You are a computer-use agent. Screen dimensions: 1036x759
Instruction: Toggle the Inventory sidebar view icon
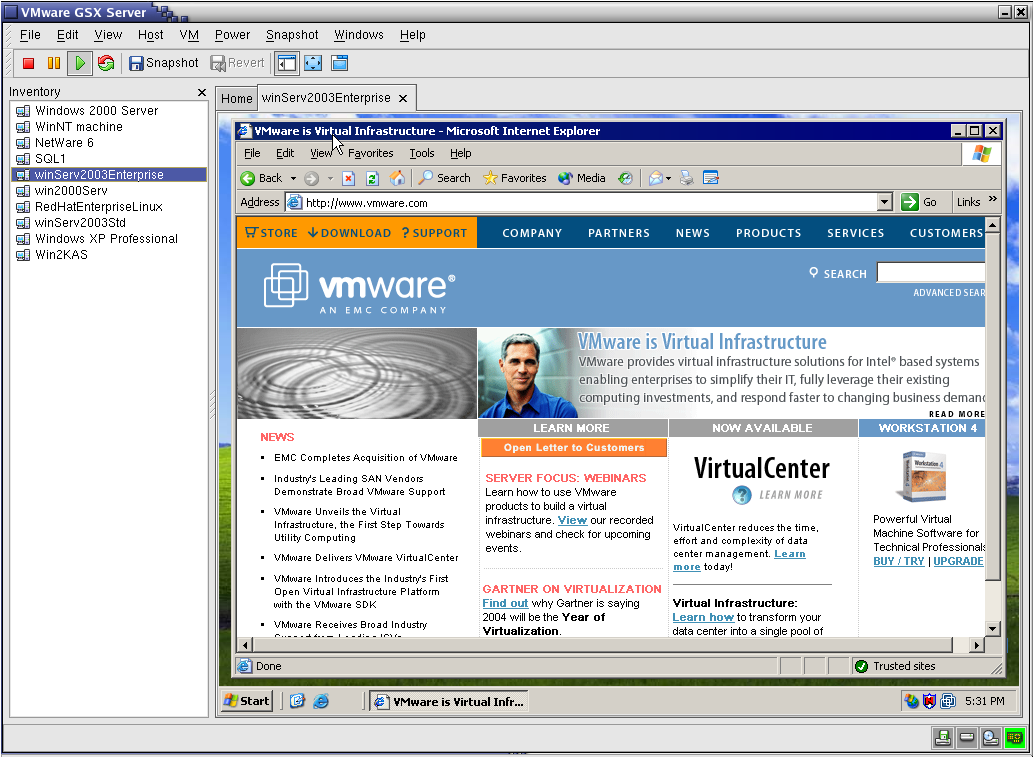287,63
